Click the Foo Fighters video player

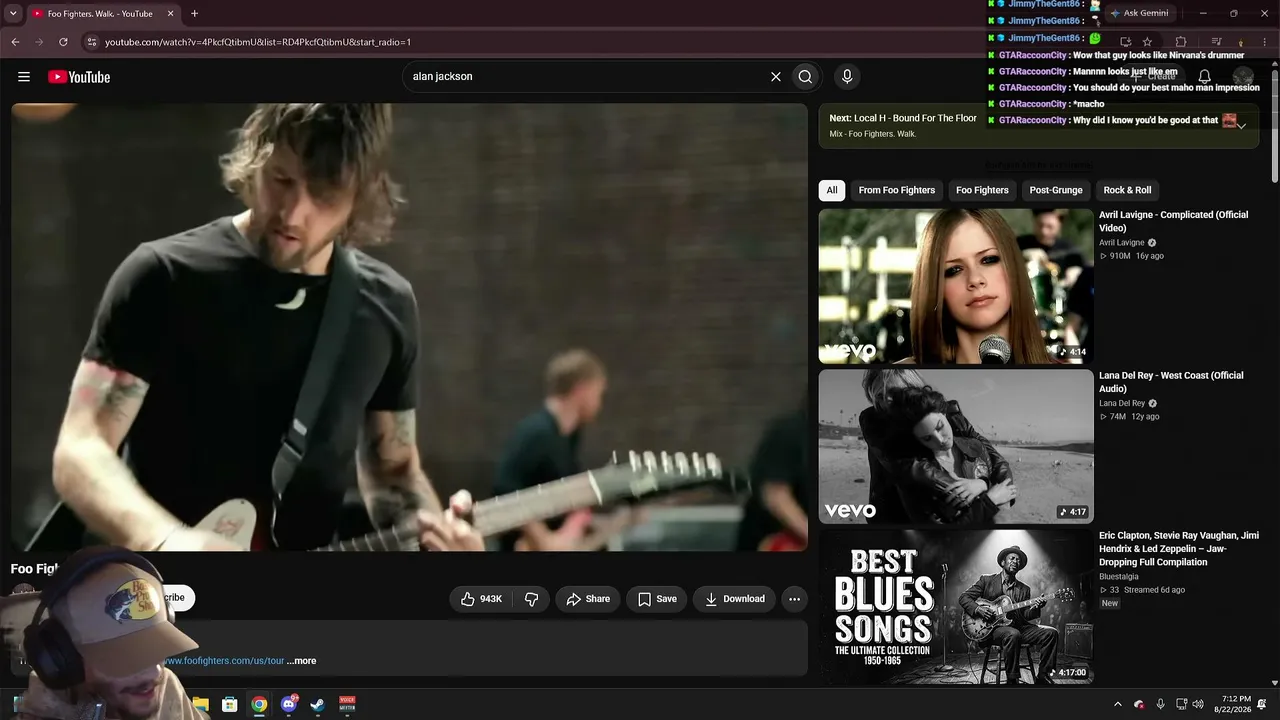point(409,327)
